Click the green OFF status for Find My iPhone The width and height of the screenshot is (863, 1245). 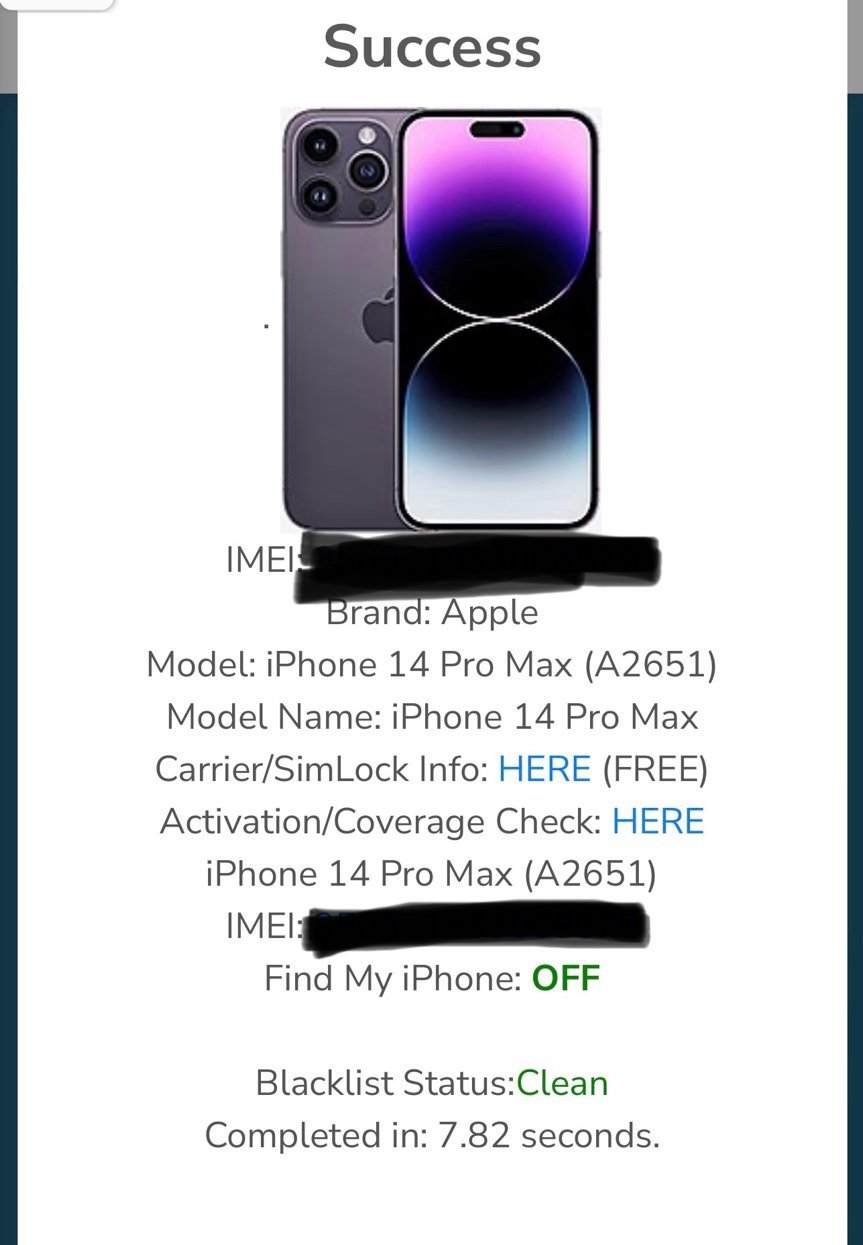566,977
